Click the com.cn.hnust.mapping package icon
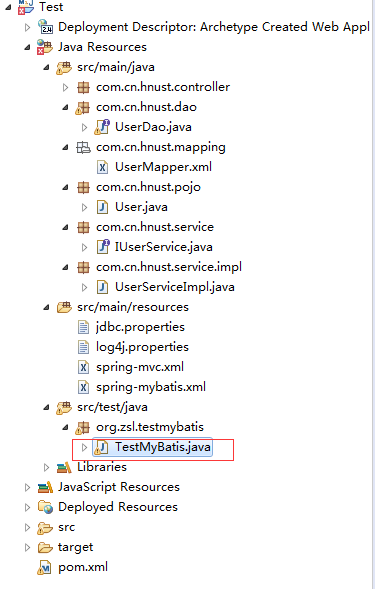The width and height of the screenshot is (375, 589). [x=83, y=147]
